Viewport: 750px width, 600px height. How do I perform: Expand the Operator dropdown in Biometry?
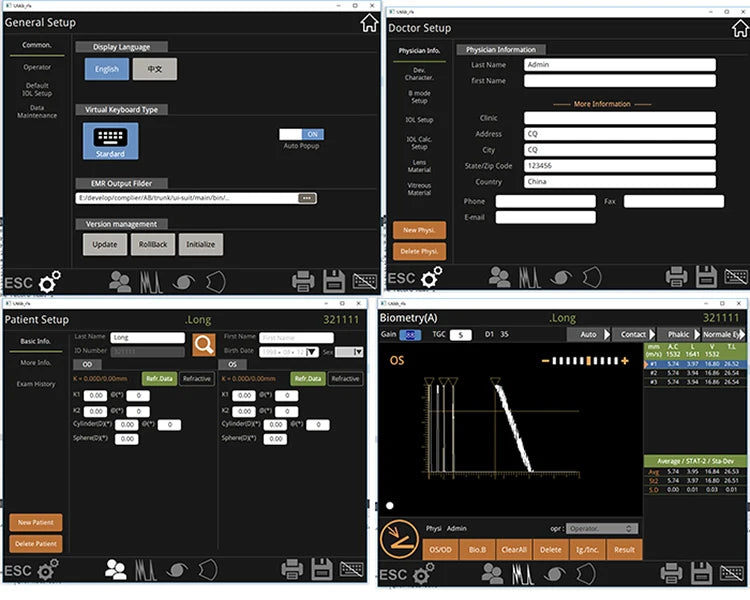(629, 528)
